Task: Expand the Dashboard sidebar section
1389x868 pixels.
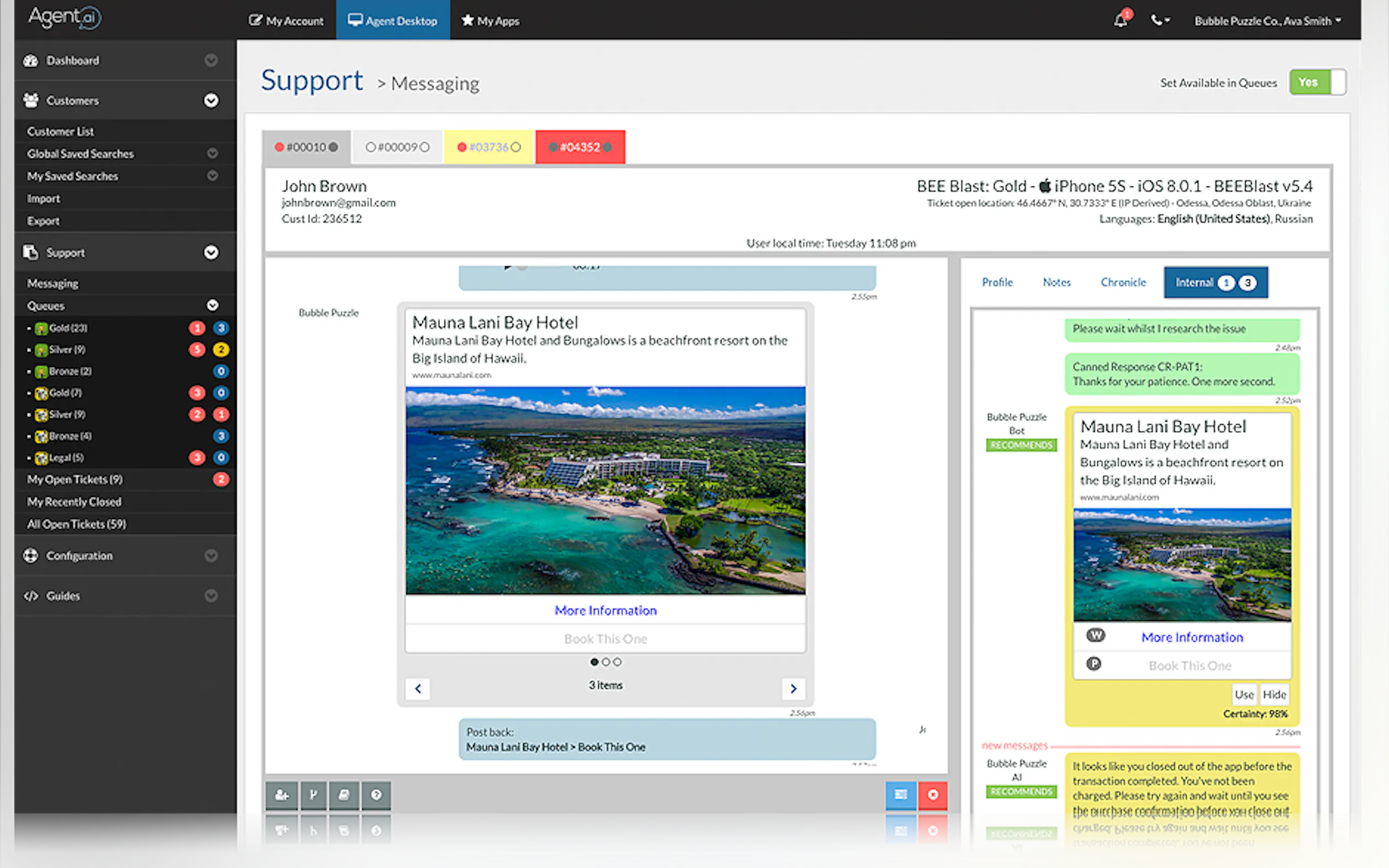Action: click(x=211, y=60)
